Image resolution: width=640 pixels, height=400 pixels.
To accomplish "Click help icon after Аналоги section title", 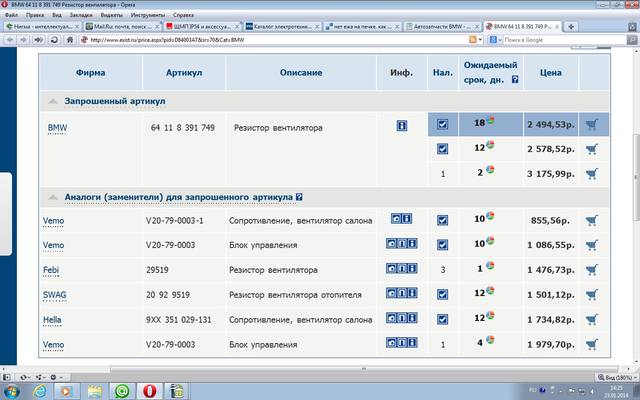I will (299, 197).
